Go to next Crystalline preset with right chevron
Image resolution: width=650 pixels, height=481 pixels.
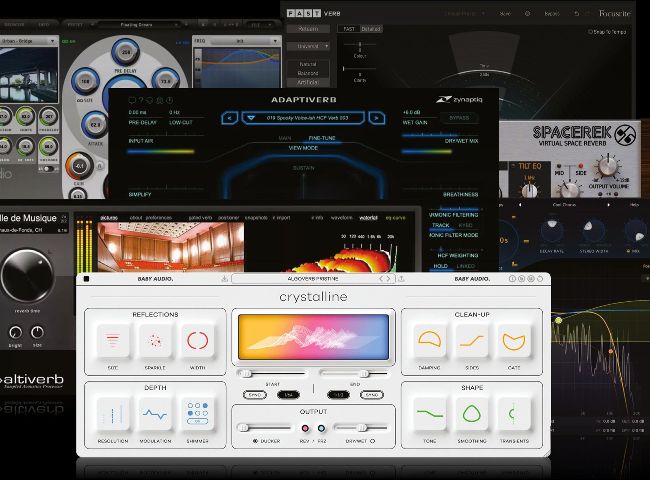(390, 279)
